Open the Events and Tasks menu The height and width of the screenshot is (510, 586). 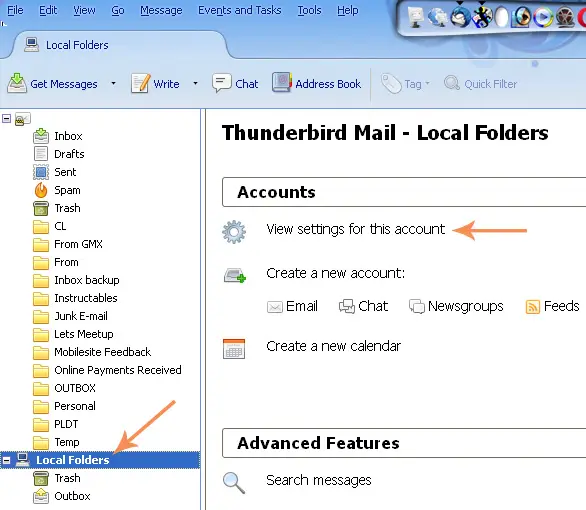tap(240, 10)
